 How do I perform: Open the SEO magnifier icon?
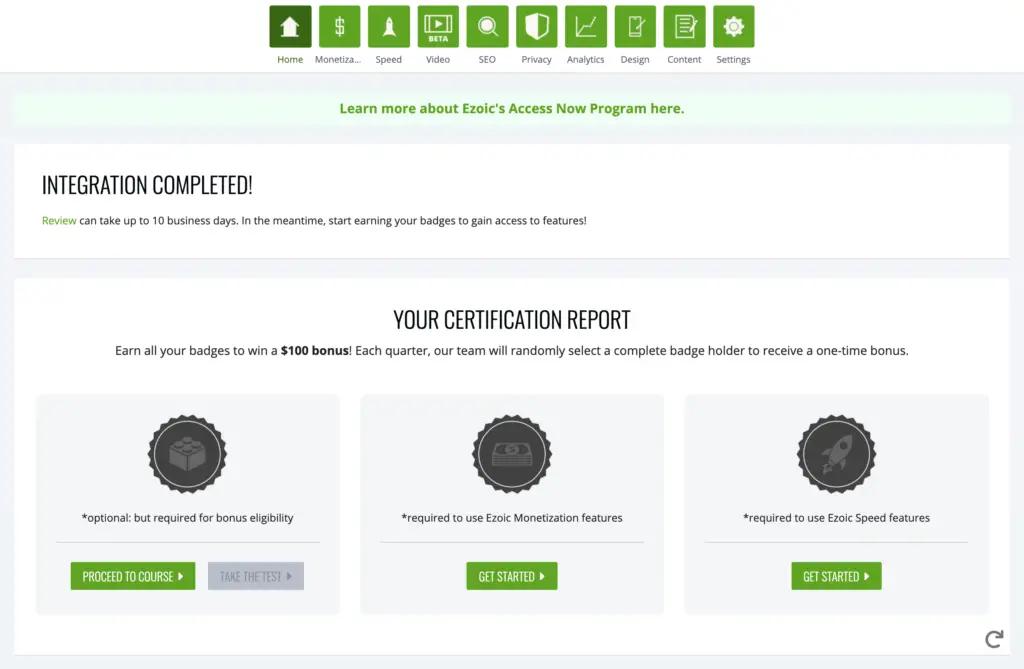[487, 26]
